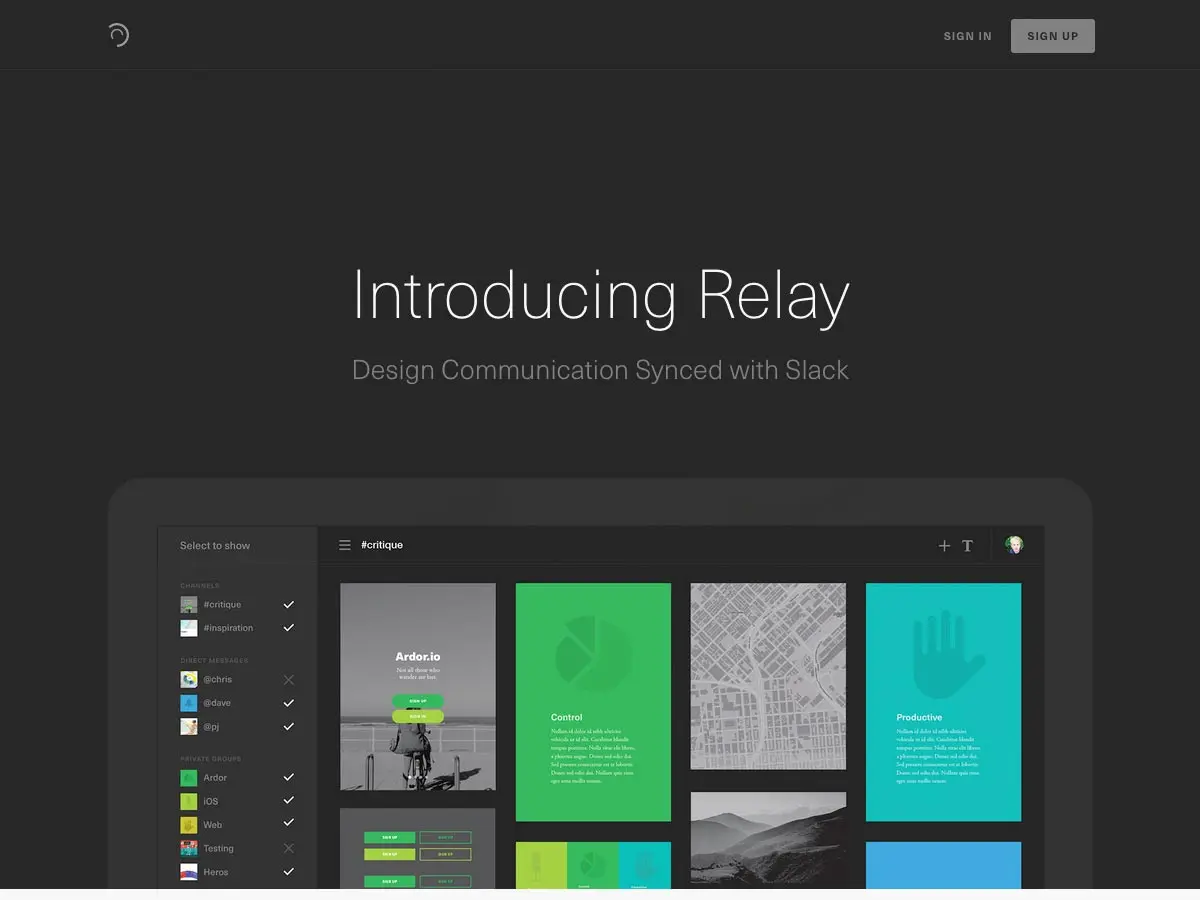Uncheck the Heros private group
1200x900 pixels.
pos(288,871)
